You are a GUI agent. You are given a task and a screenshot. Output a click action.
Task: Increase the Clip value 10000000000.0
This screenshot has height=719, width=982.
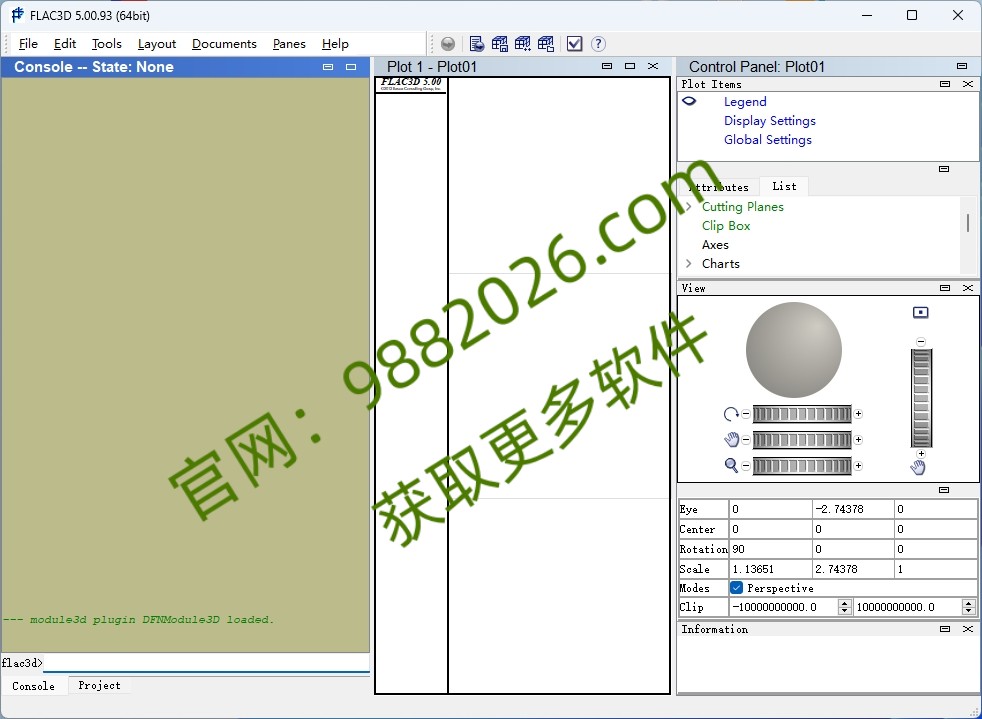[x=969, y=603]
